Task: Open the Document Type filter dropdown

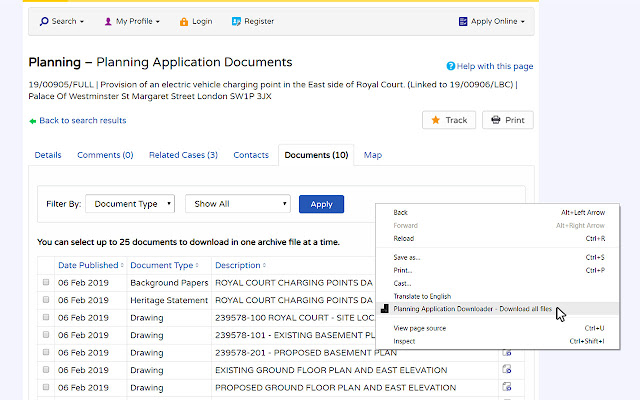Action: (130, 204)
